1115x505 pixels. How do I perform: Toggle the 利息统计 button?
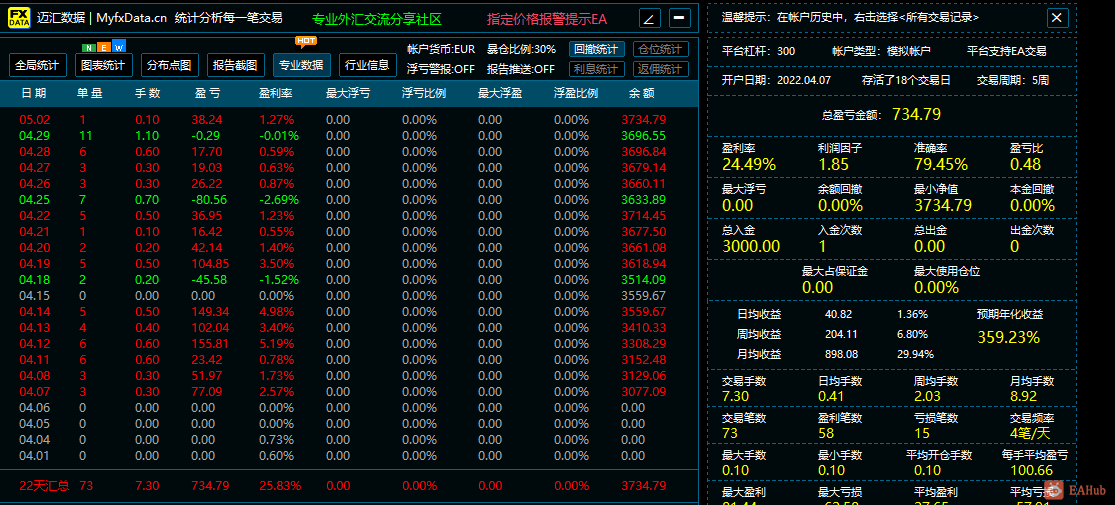[597, 69]
